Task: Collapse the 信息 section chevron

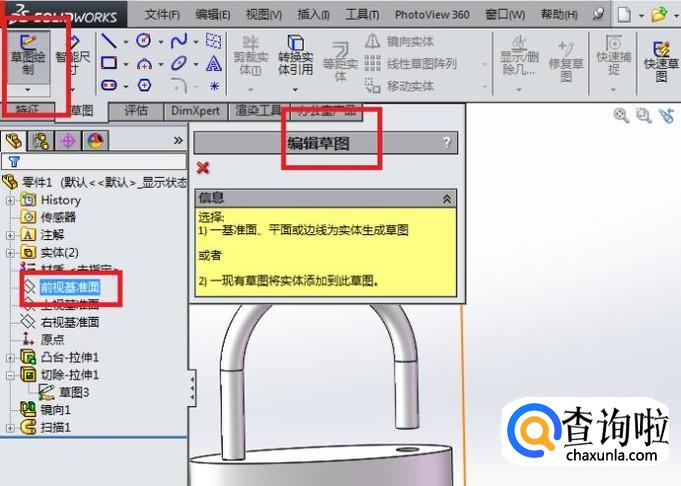Action: click(446, 198)
